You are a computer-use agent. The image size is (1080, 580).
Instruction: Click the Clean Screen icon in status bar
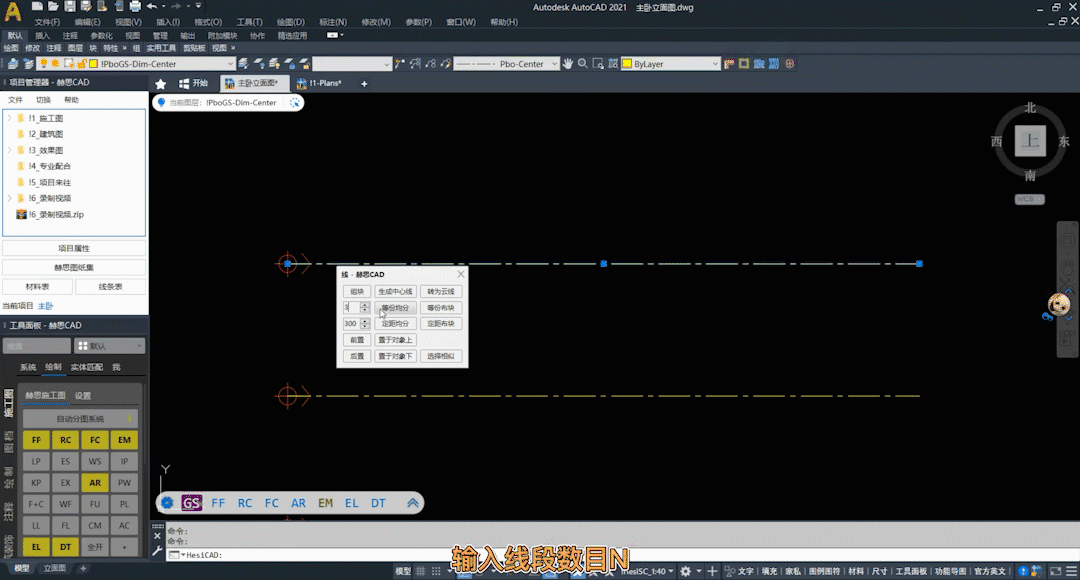click(x=1056, y=571)
